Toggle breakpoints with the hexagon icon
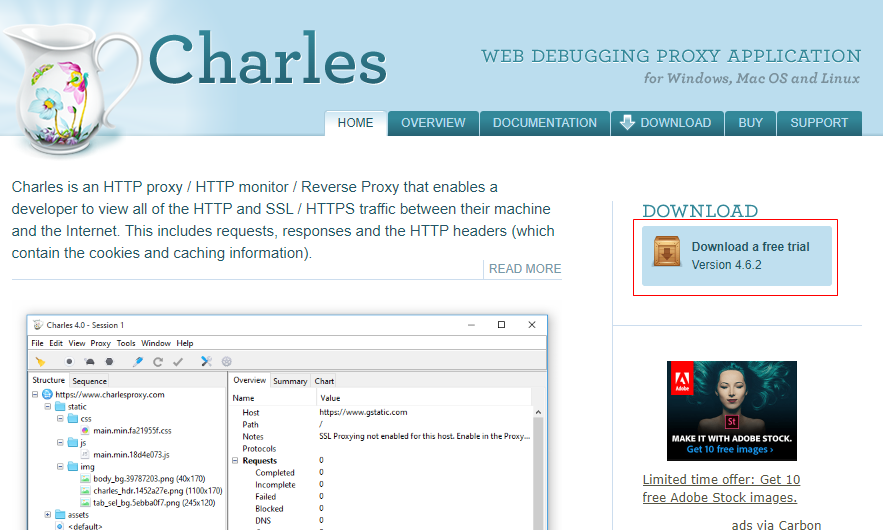 (109, 361)
